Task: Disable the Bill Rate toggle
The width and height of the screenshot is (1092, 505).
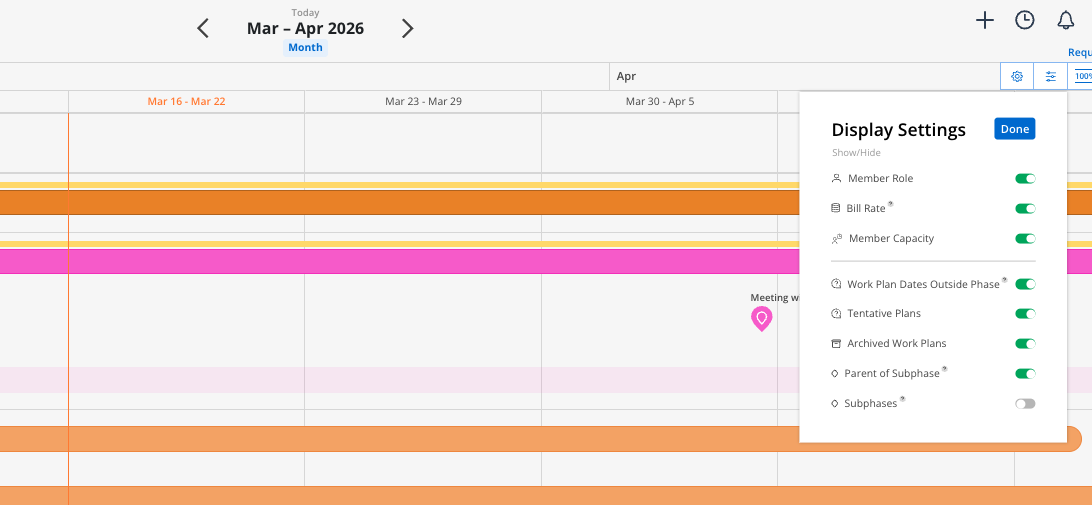Action: (x=1025, y=209)
